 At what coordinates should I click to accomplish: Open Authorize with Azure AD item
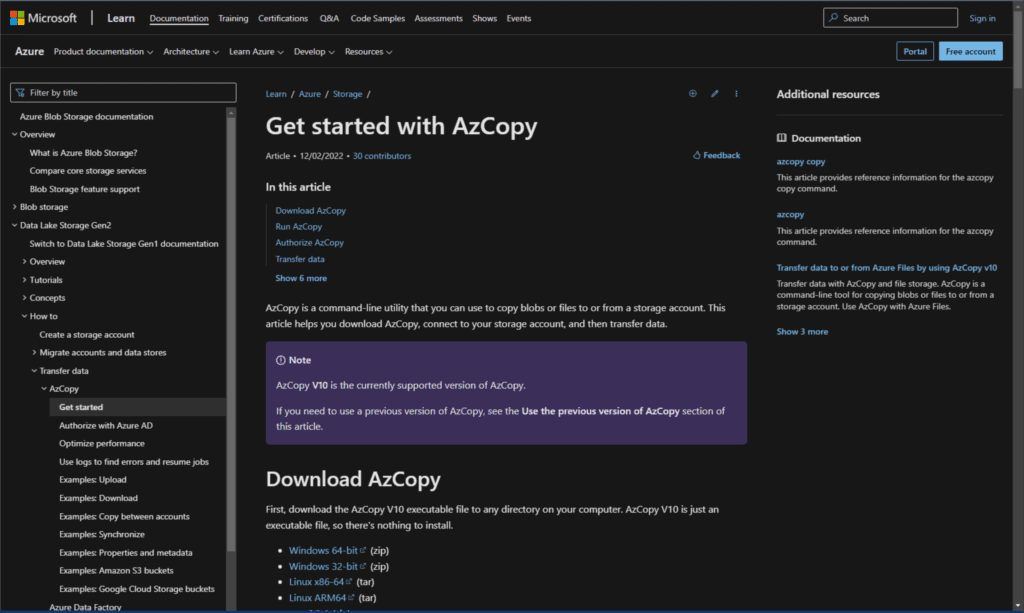pos(106,425)
